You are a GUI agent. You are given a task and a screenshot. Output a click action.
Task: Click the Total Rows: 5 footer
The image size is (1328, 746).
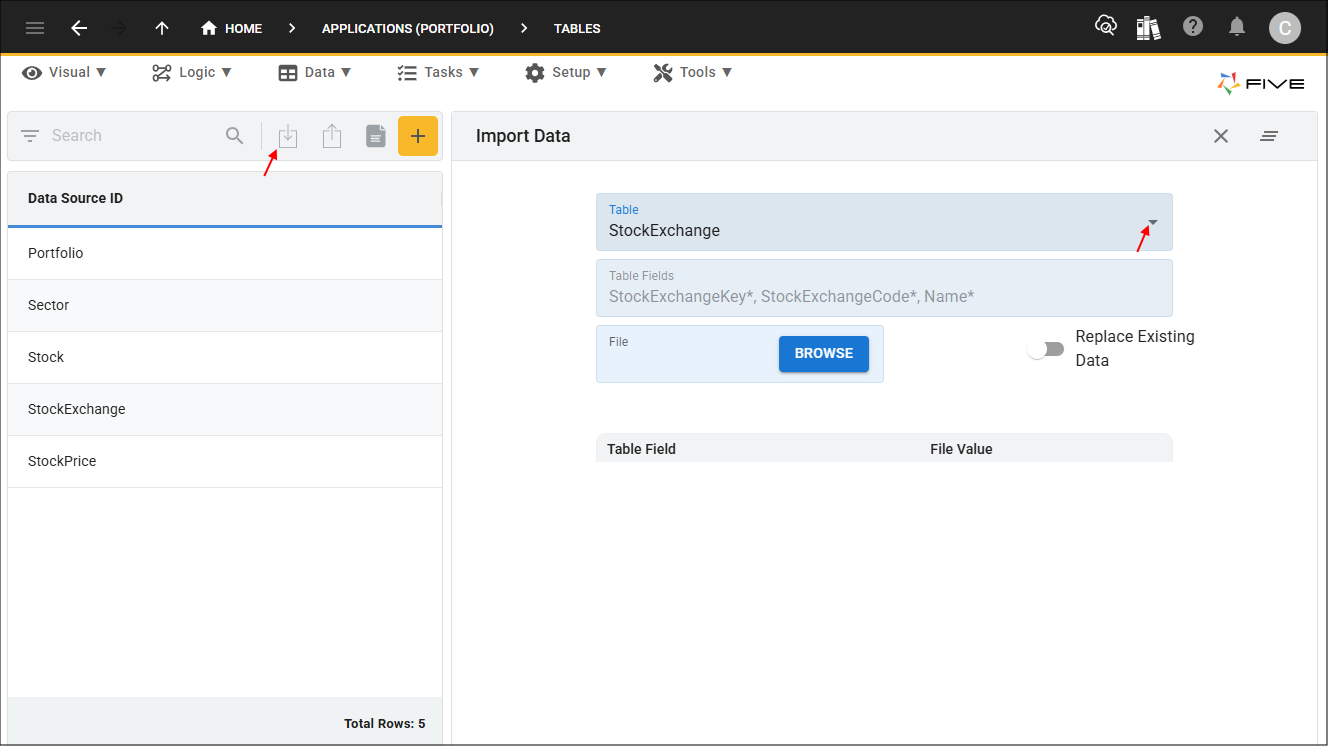coord(385,723)
